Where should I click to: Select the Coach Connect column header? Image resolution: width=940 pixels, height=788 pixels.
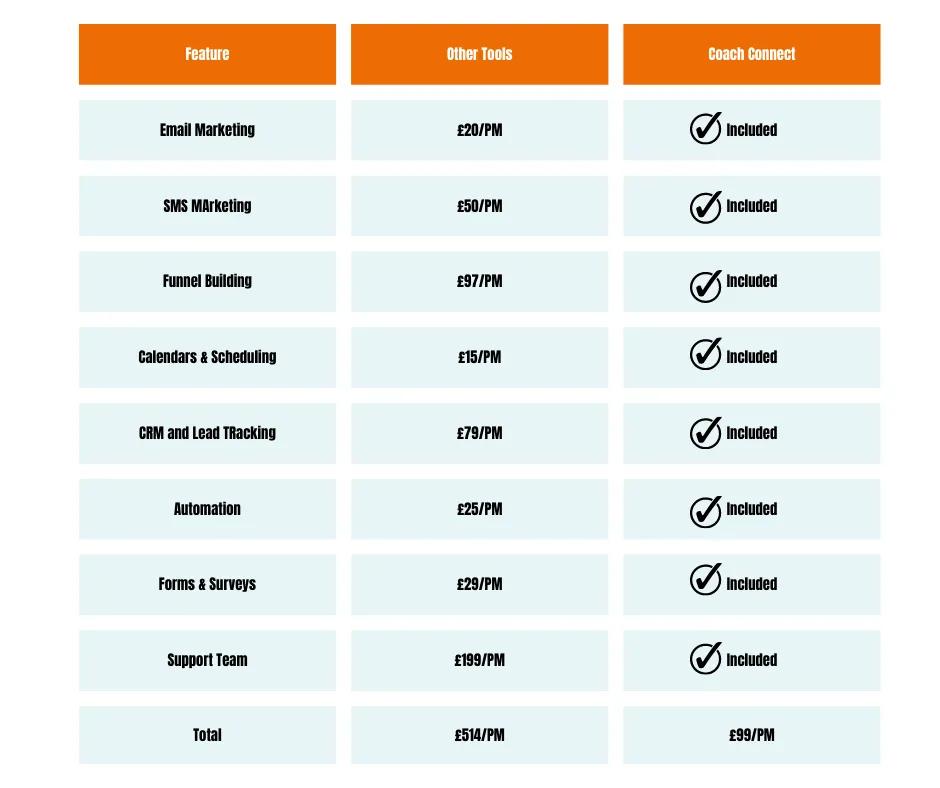[x=751, y=54]
